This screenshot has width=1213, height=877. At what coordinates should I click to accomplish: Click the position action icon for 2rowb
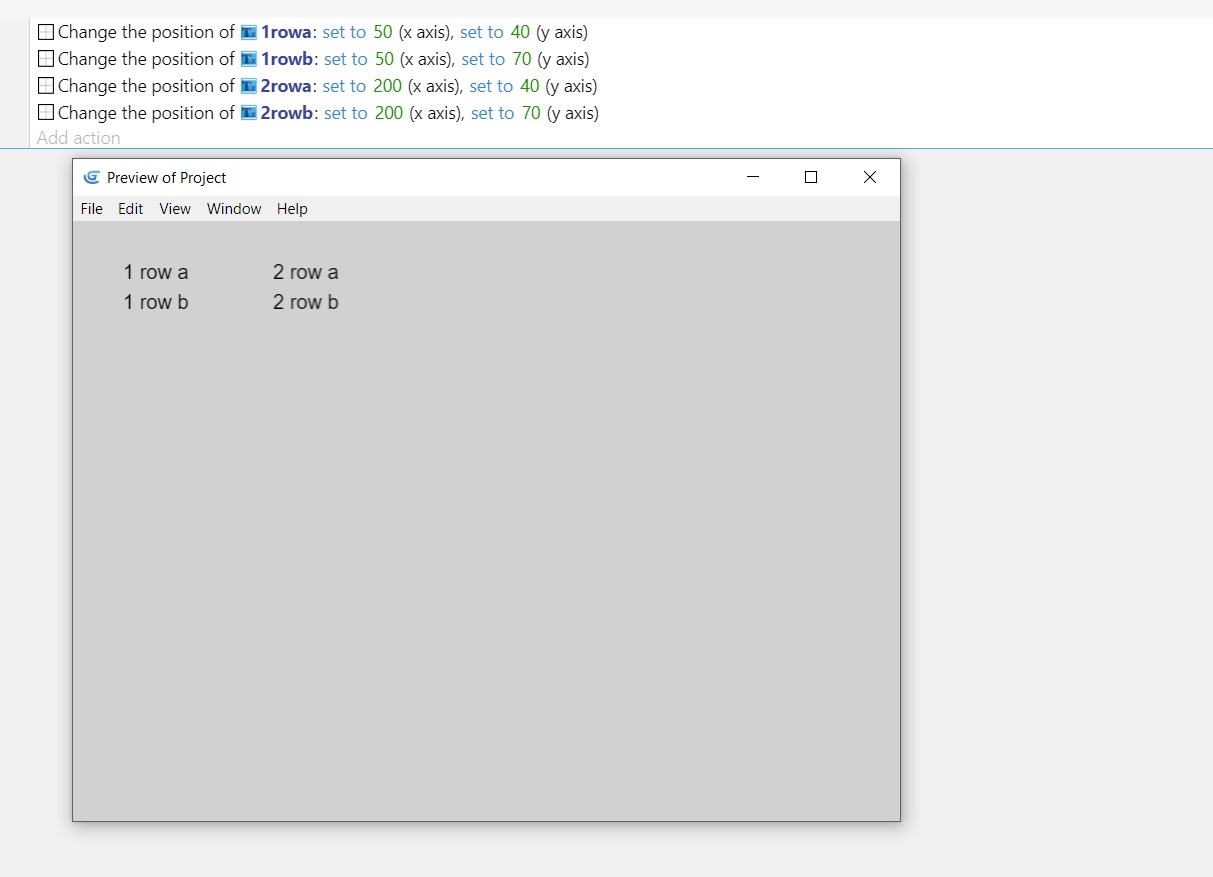click(46, 113)
